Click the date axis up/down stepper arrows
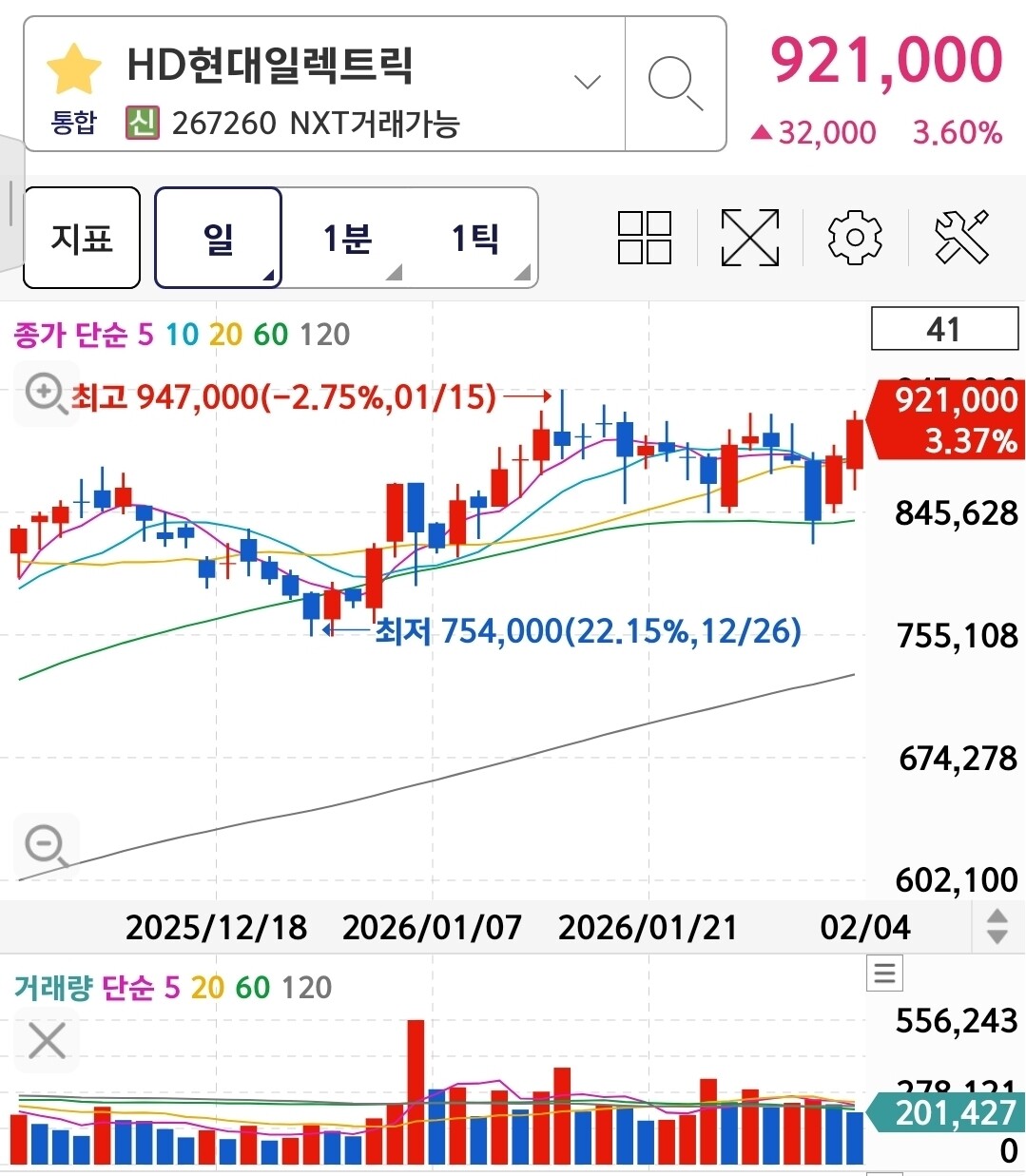1026x1176 pixels. [x=997, y=926]
